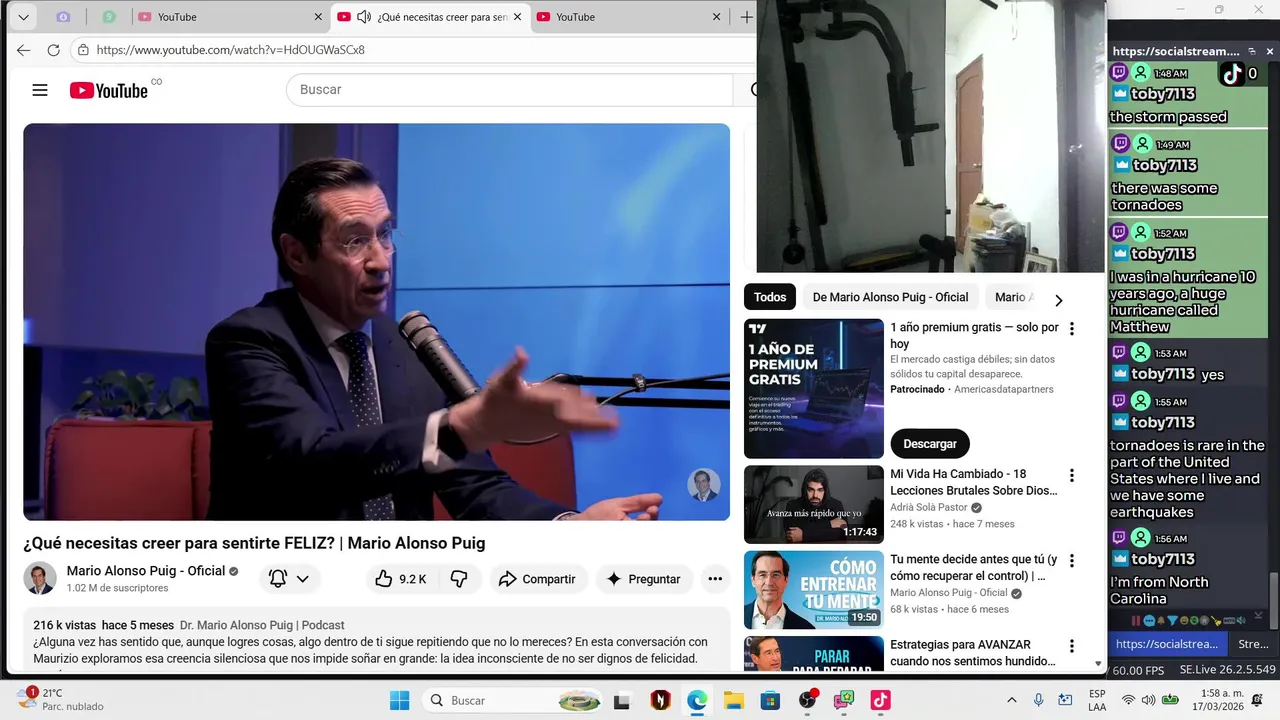Click the Dr. Mario Alonso Puig | Podcast link

point(262,625)
